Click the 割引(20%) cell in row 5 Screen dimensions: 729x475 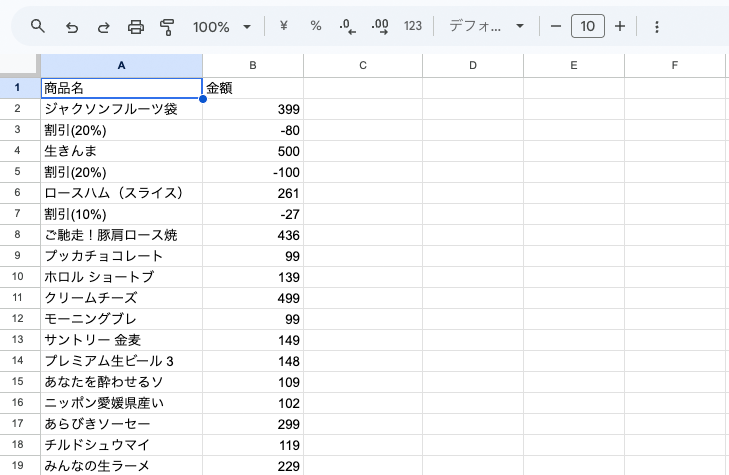click(121, 172)
